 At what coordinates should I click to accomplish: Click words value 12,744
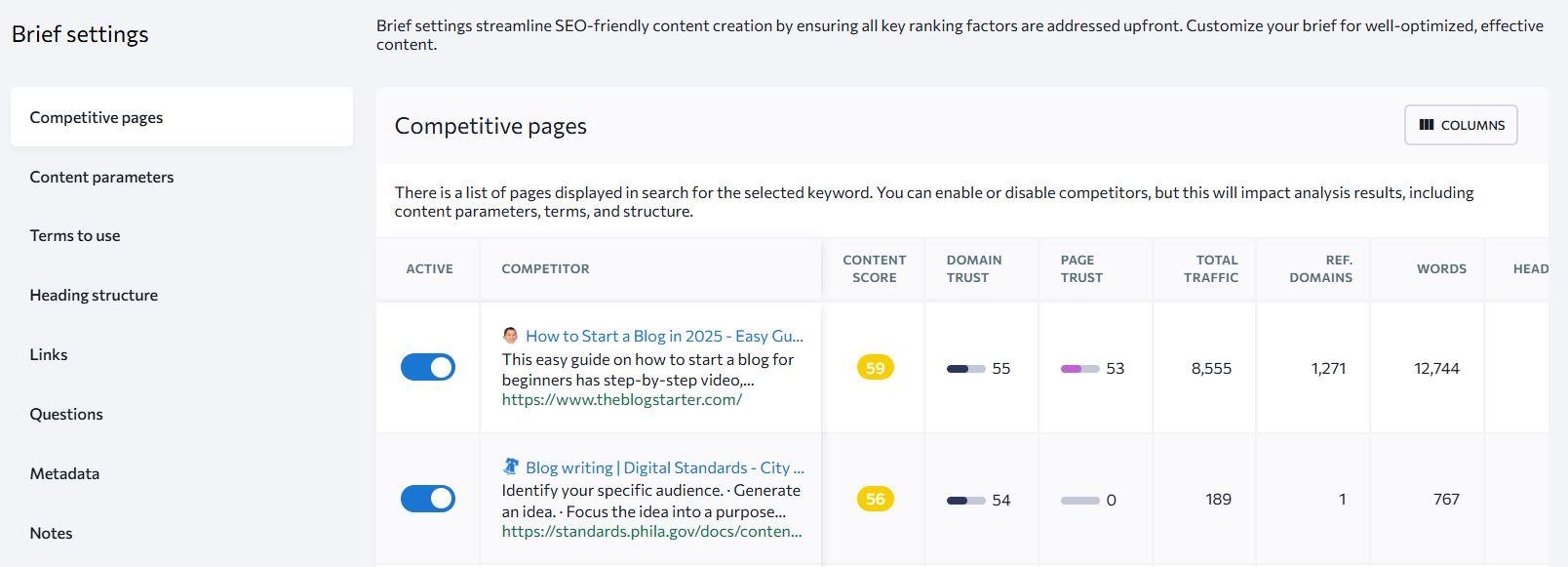1436,368
